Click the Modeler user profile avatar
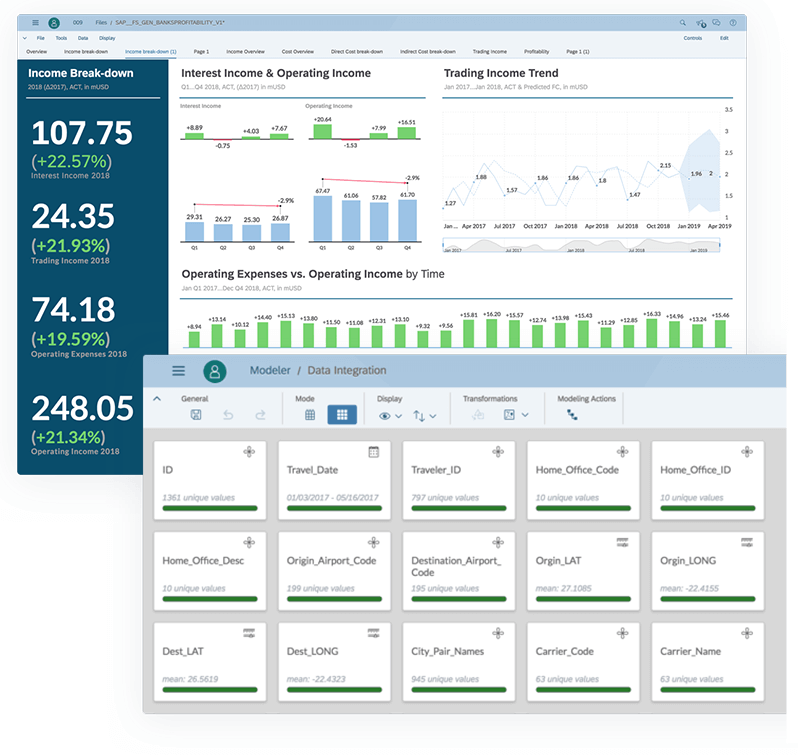 click(214, 371)
